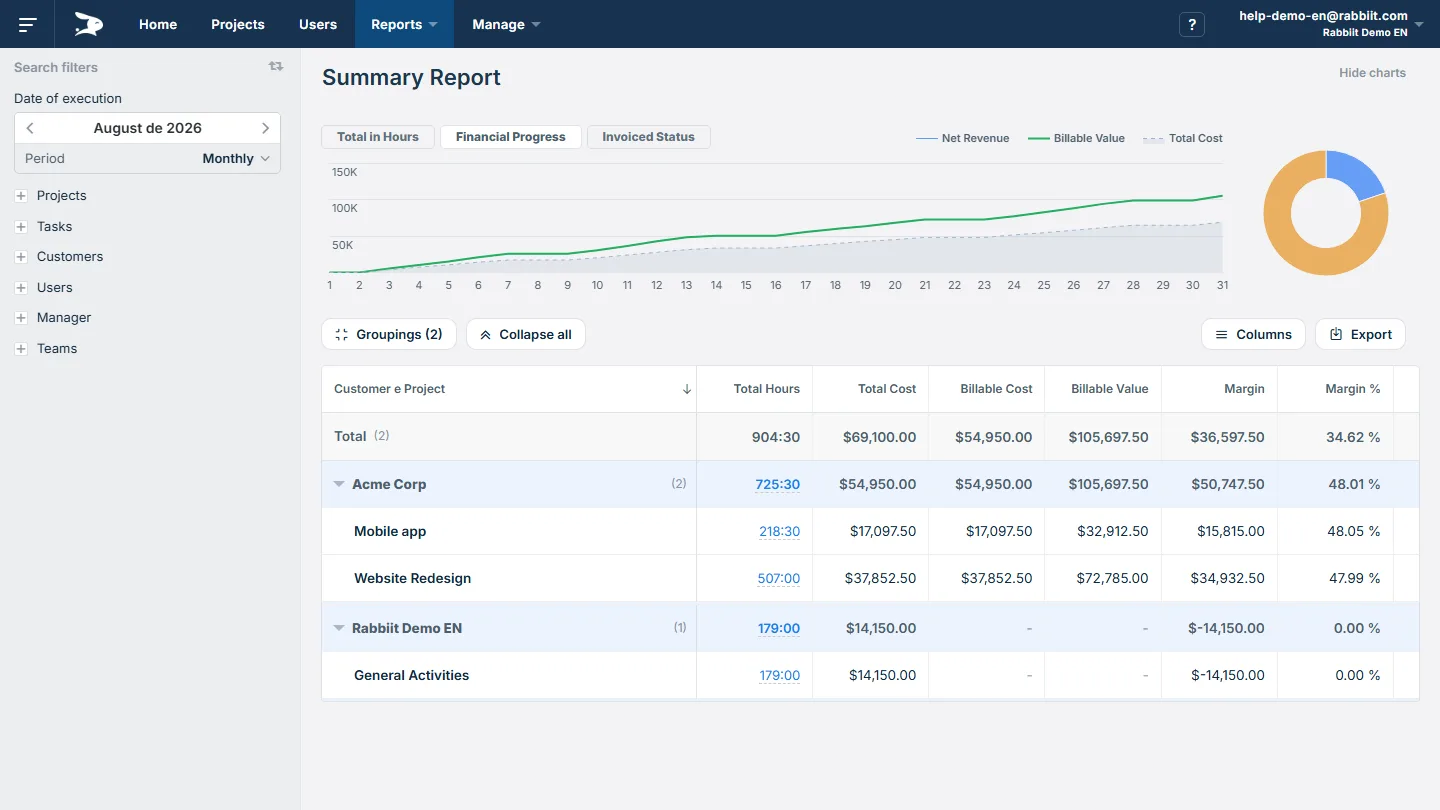Go to previous month arrow

point(30,128)
